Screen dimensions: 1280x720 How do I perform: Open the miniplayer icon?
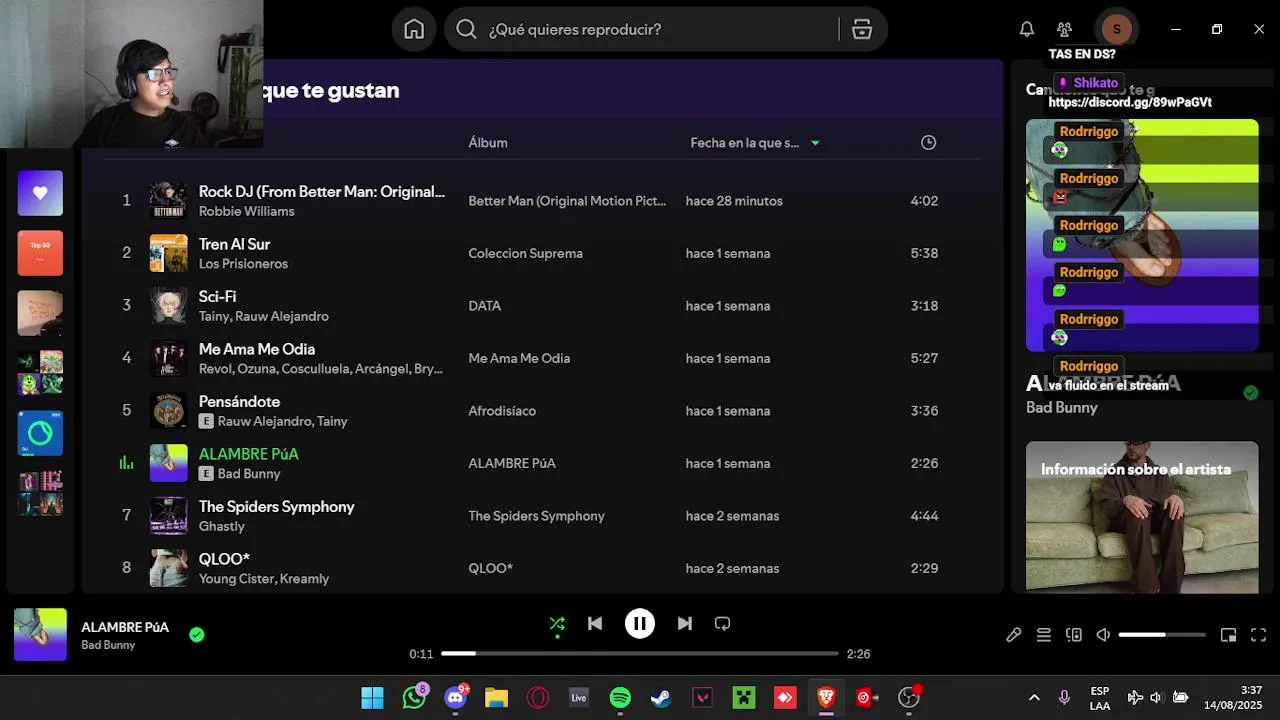pos(1228,635)
